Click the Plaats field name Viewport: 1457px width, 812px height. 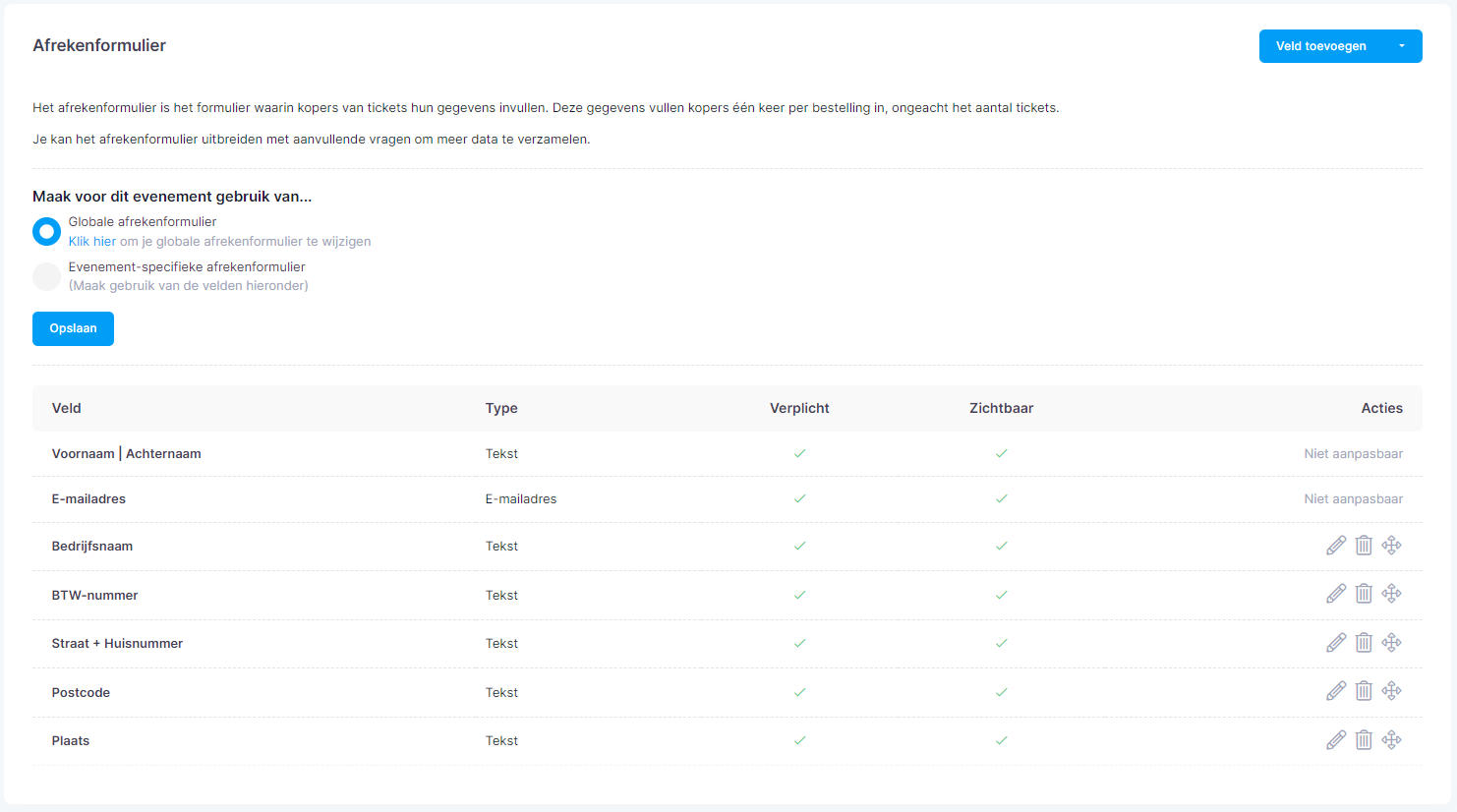(x=71, y=740)
